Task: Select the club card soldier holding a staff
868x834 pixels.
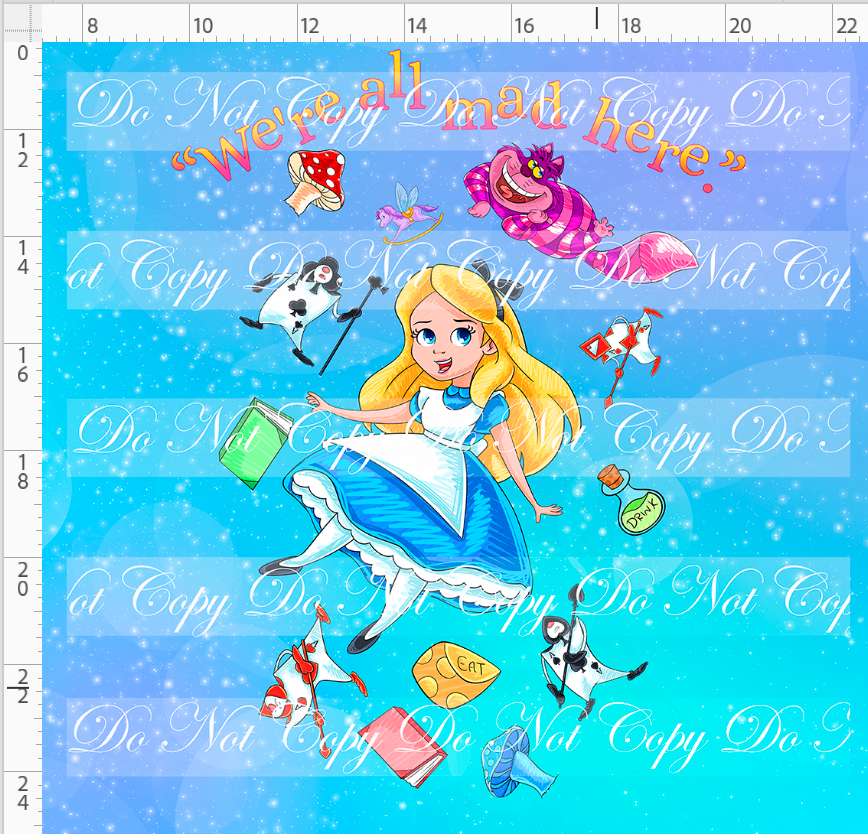Action: [302, 304]
